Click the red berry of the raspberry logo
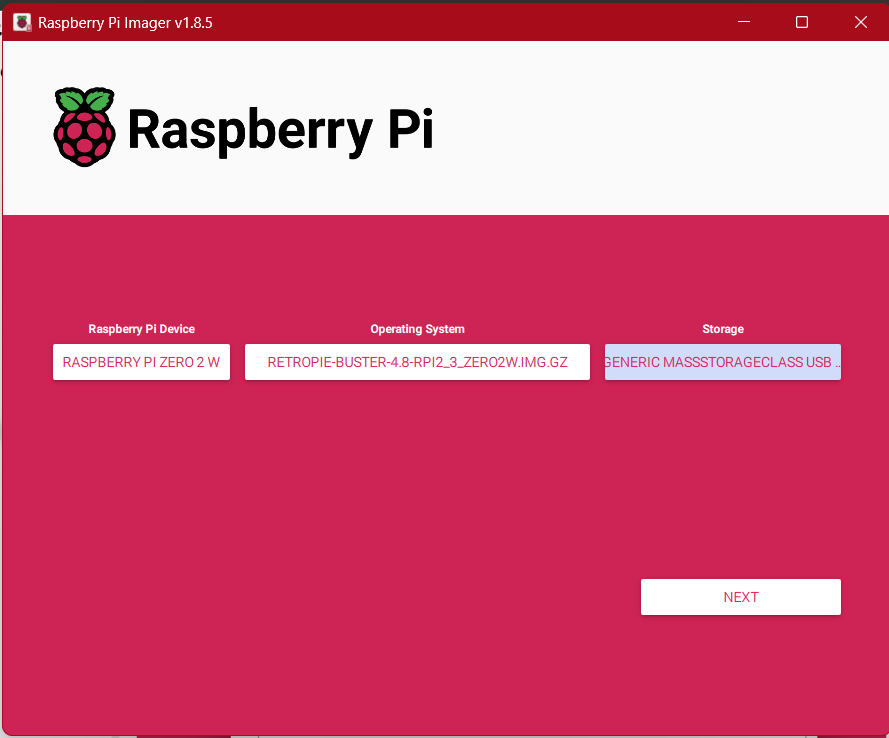Viewport: 889px width, 738px height. pyautogui.click(x=84, y=138)
